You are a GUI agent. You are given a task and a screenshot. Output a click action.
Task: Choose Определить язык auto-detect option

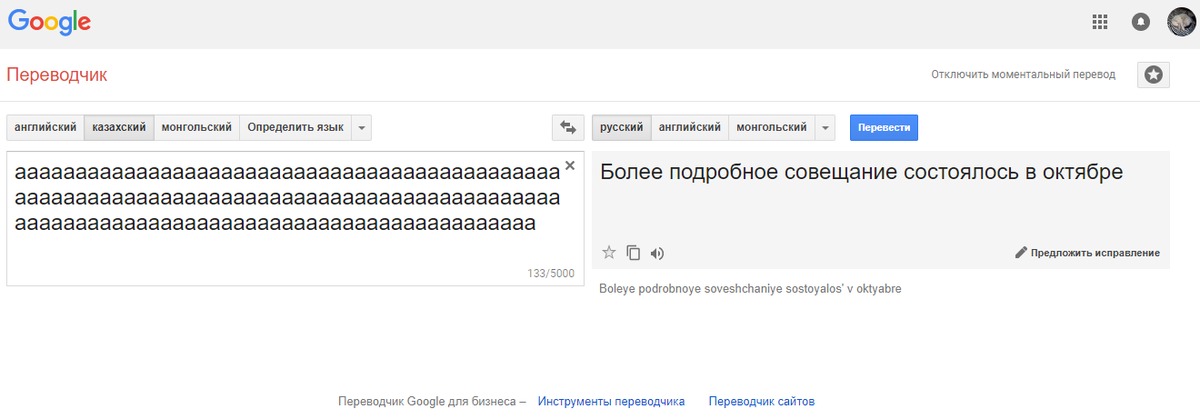coord(295,128)
